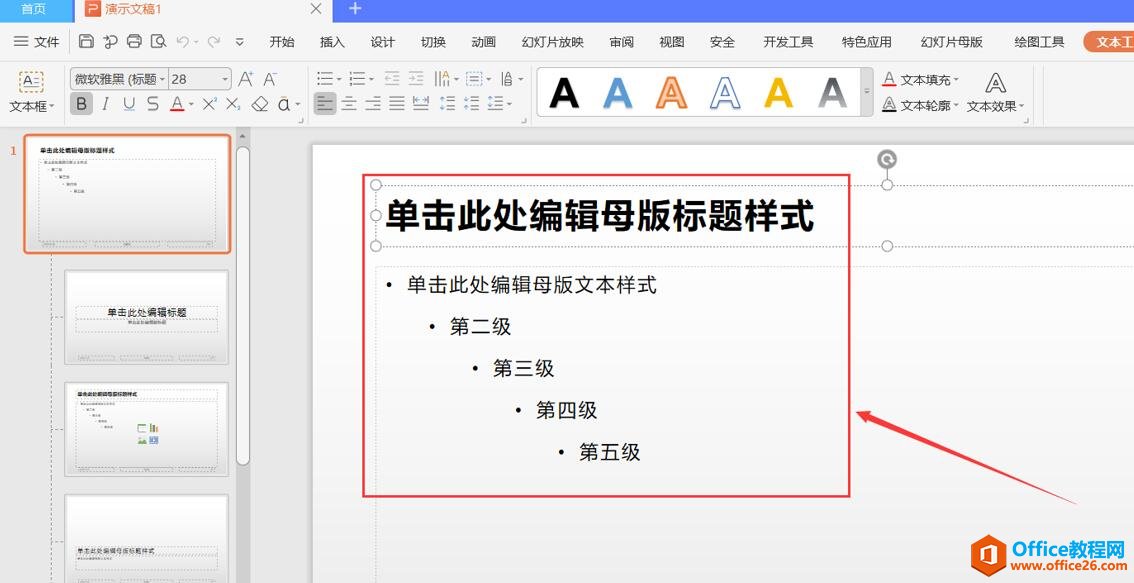
Task: Click the Print icon in quick toolbar
Action: 134,41
